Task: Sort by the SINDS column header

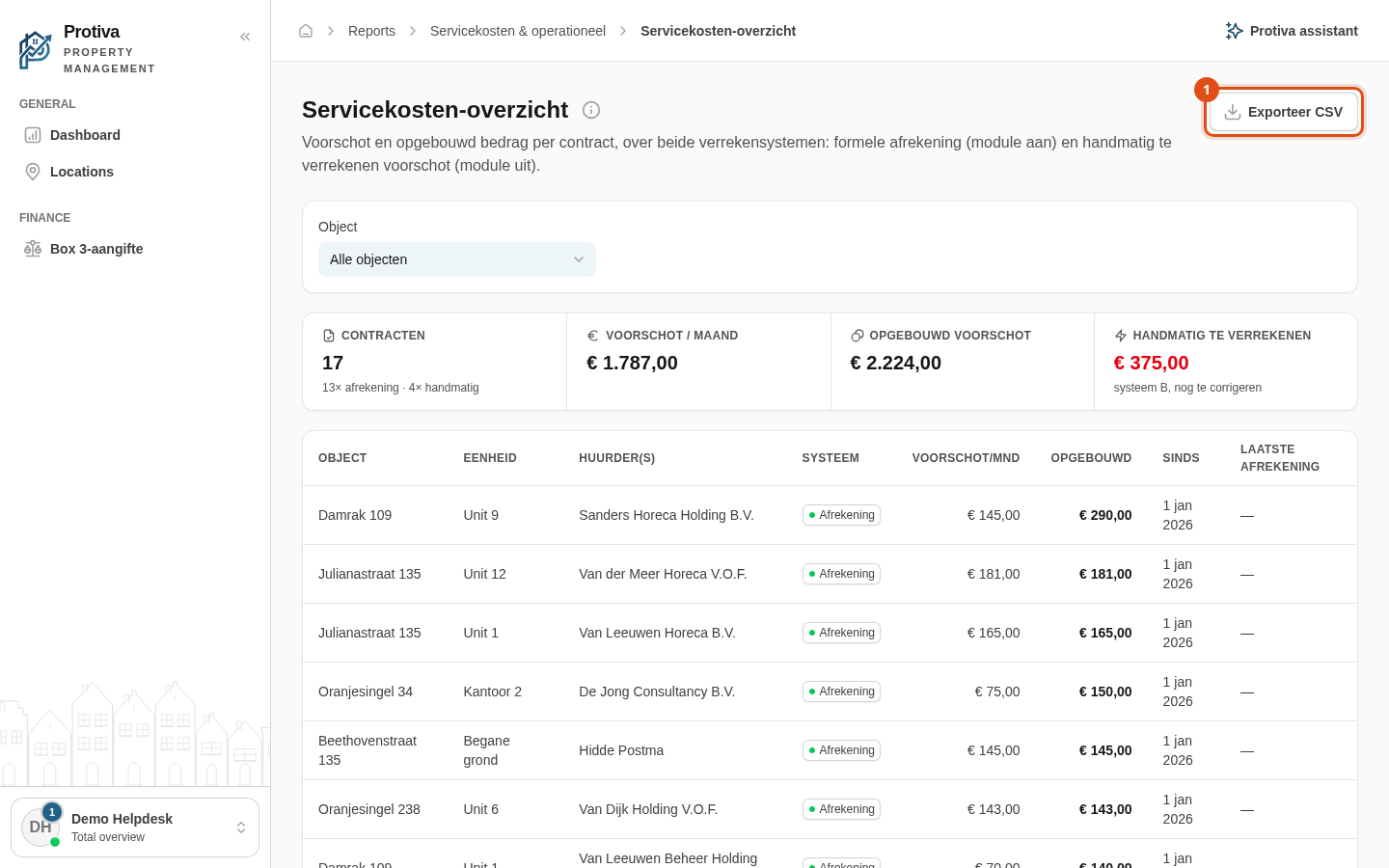Action: [x=1181, y=458]
